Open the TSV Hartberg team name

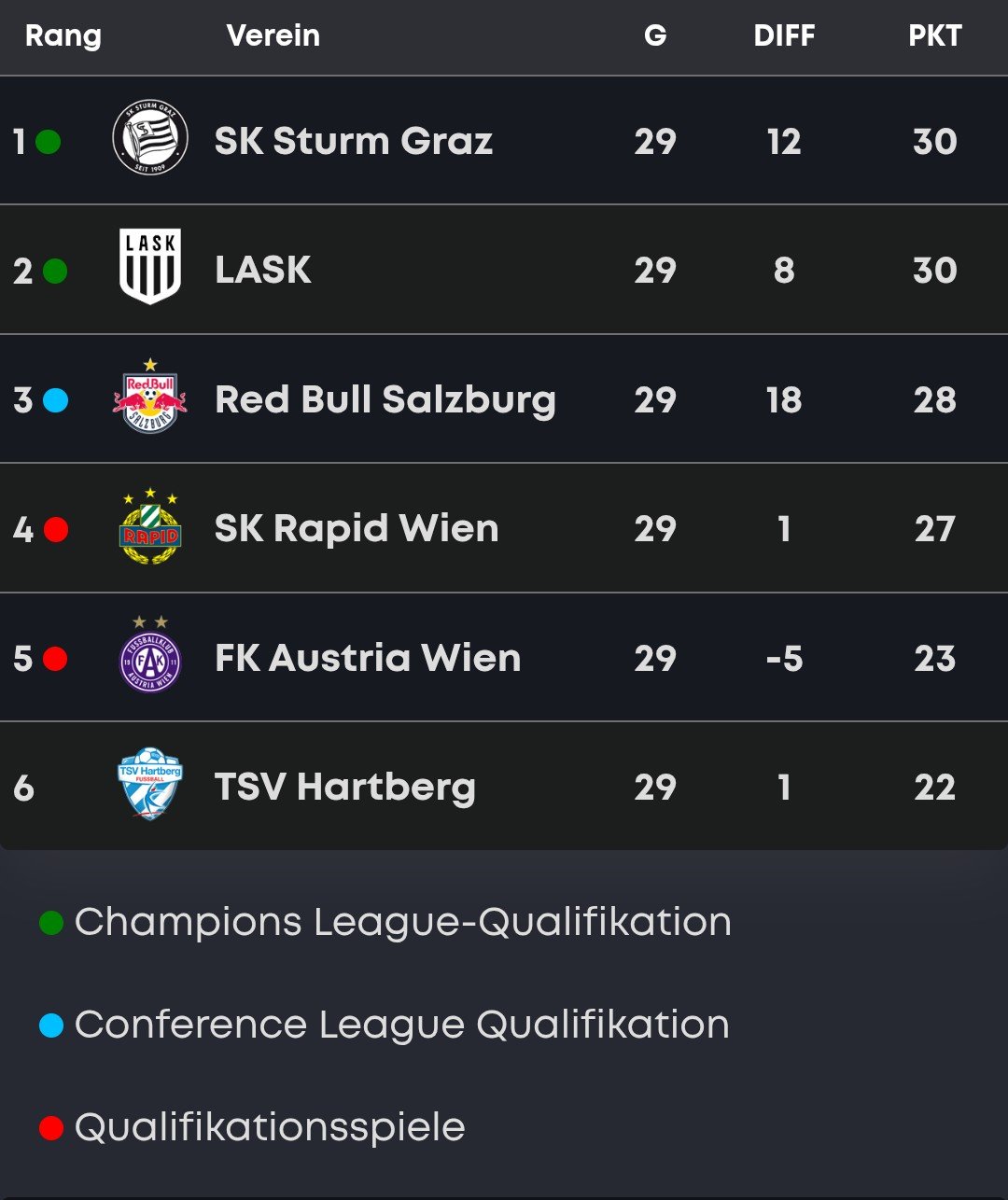click(x=344, y=787)
